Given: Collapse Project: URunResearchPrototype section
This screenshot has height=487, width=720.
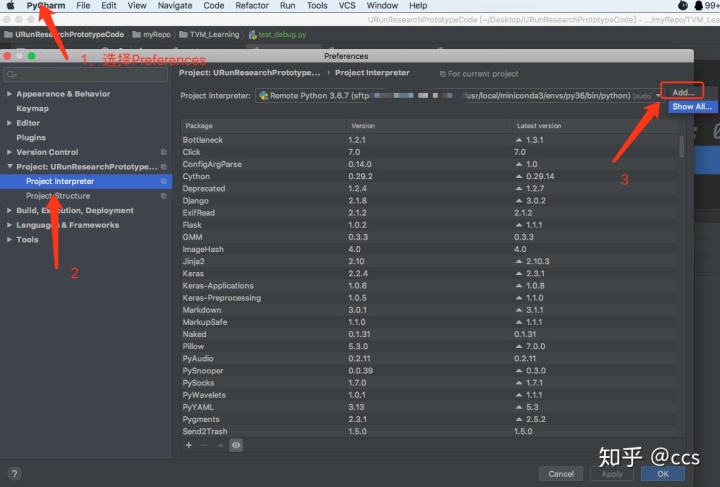Looking at the screenshot, I should [x=9, y=167].
